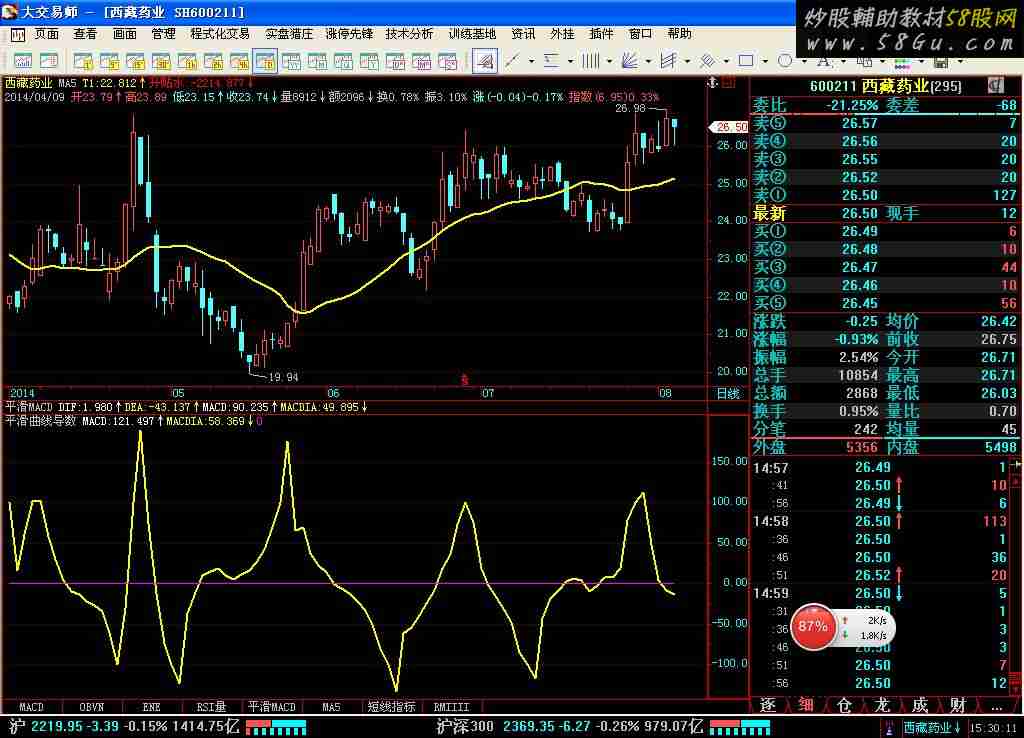Select the 15-minute period chart icon
The image size is (1024, 738).
pyautogui.click(x=135, y=61)
